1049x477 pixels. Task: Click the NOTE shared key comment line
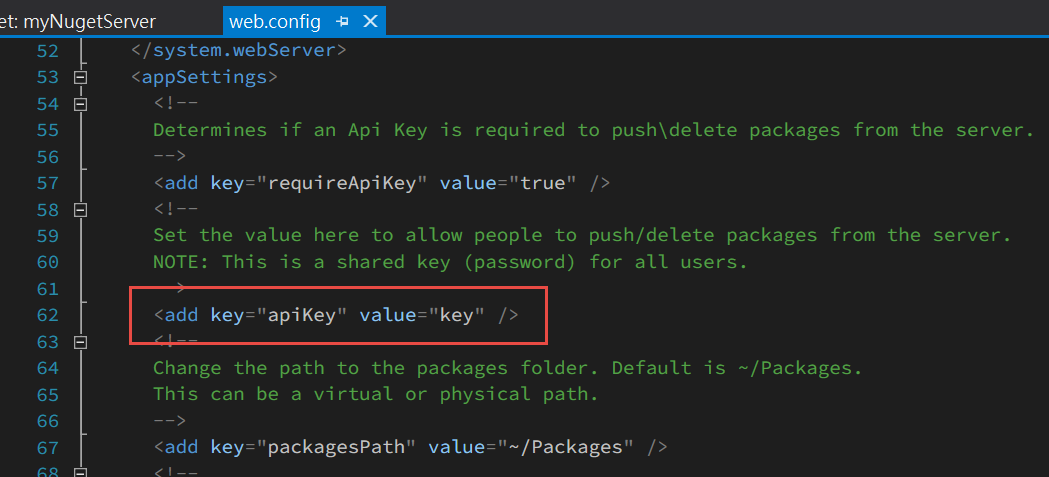[x=450, y=262]
